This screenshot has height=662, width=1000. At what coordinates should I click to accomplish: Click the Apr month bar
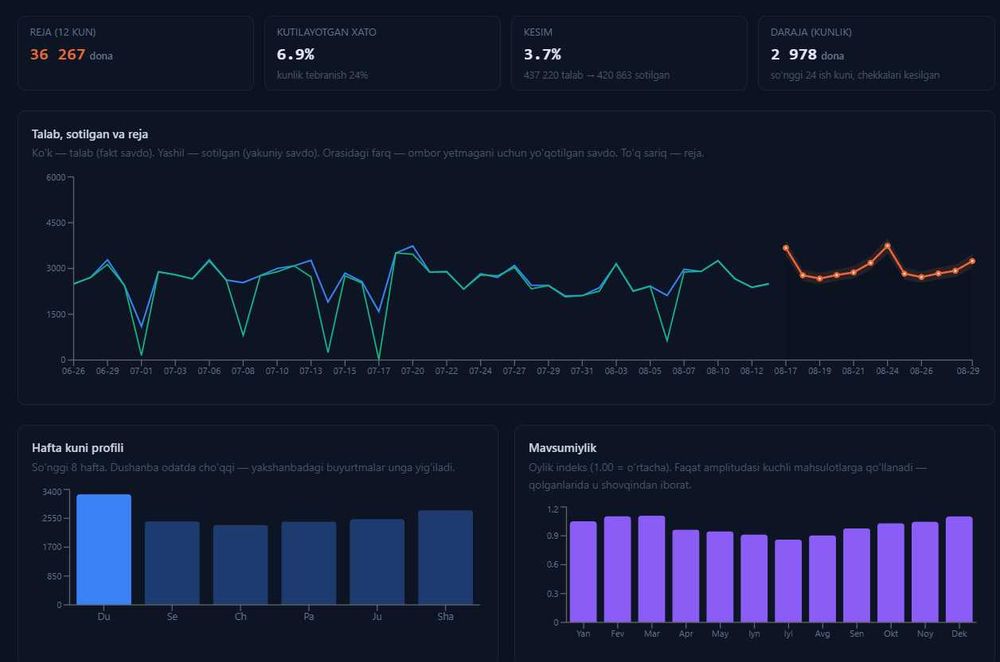tap(686, 576)
